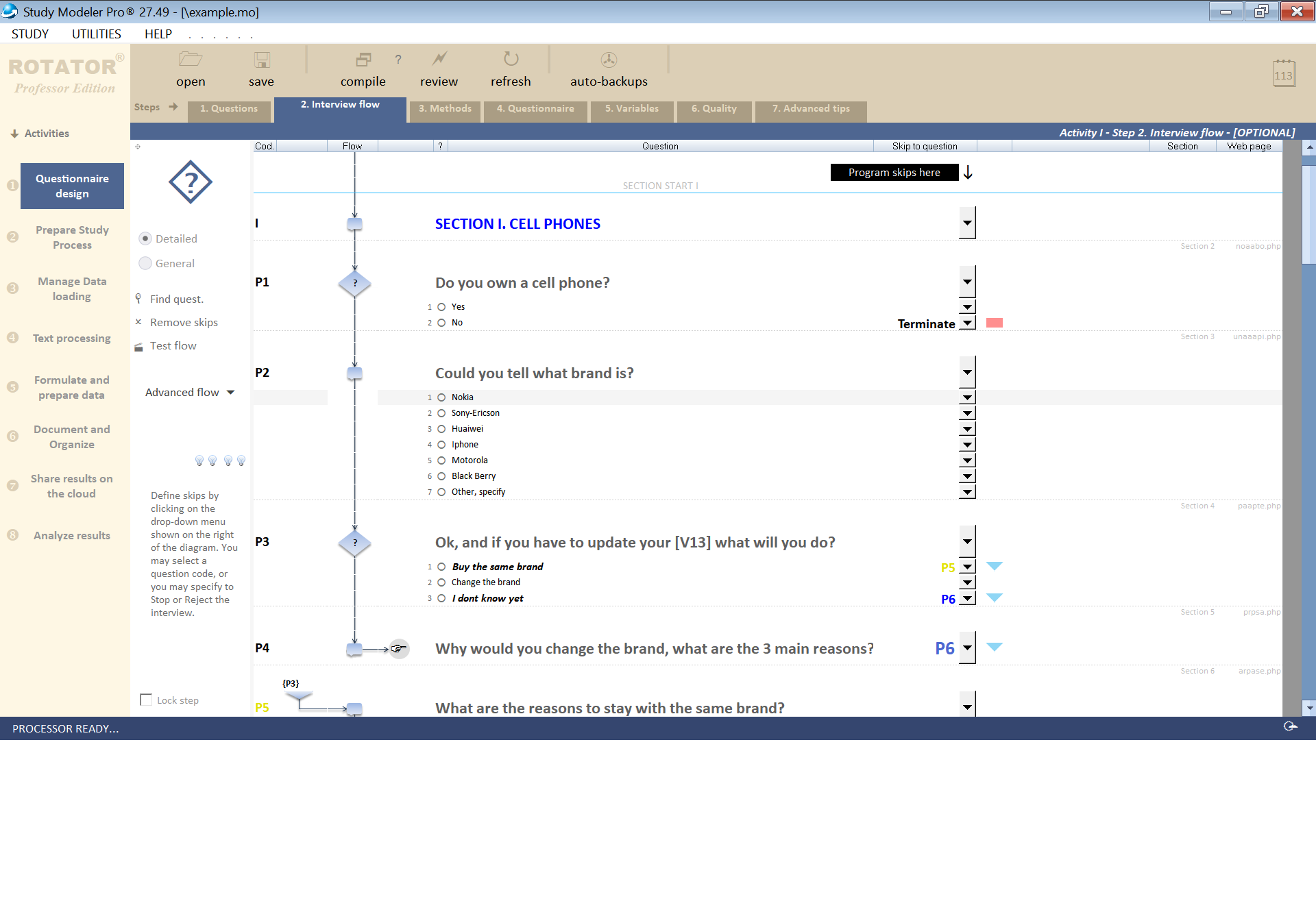Click the calendar icon showing 113
1316x899 pixels.
pyautogui.click(x=1283, y=73)
